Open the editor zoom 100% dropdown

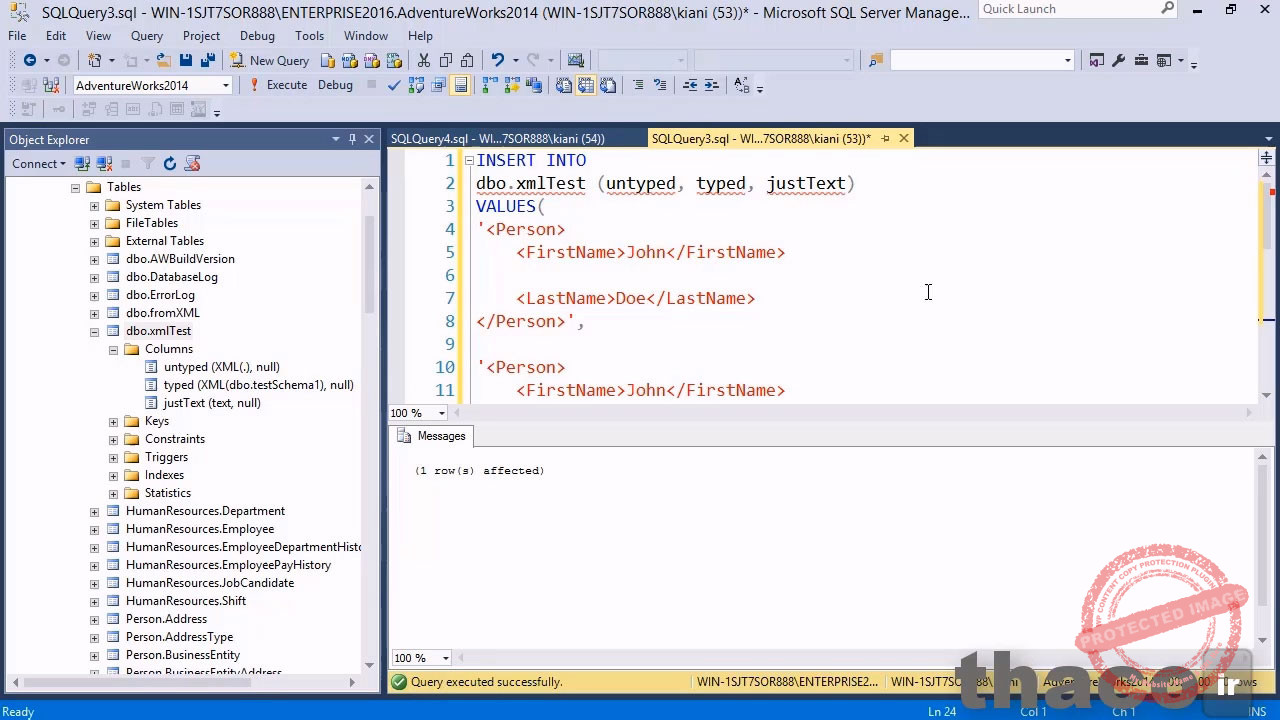[x=441, y=413]
